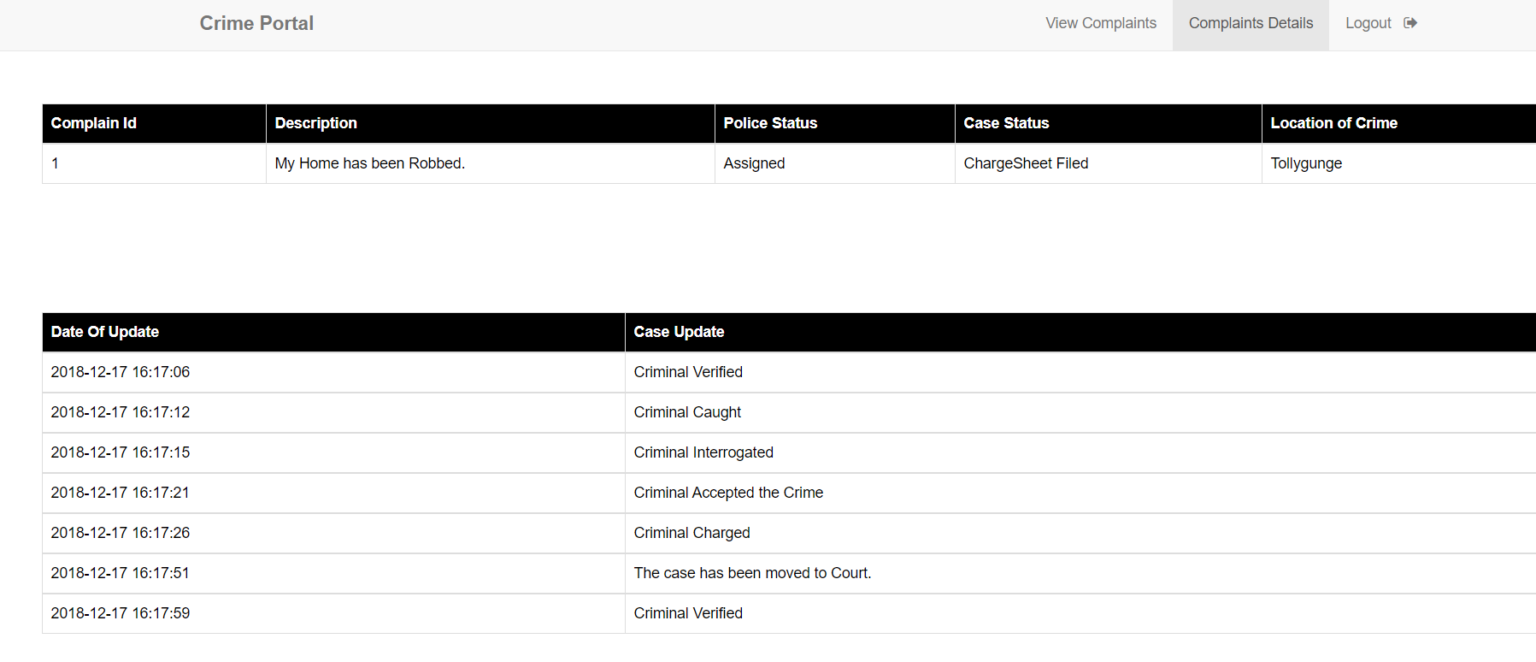Viewport: 1536px width, 662px height.
Task: Click the Description column header
Action: pos(316,123)
